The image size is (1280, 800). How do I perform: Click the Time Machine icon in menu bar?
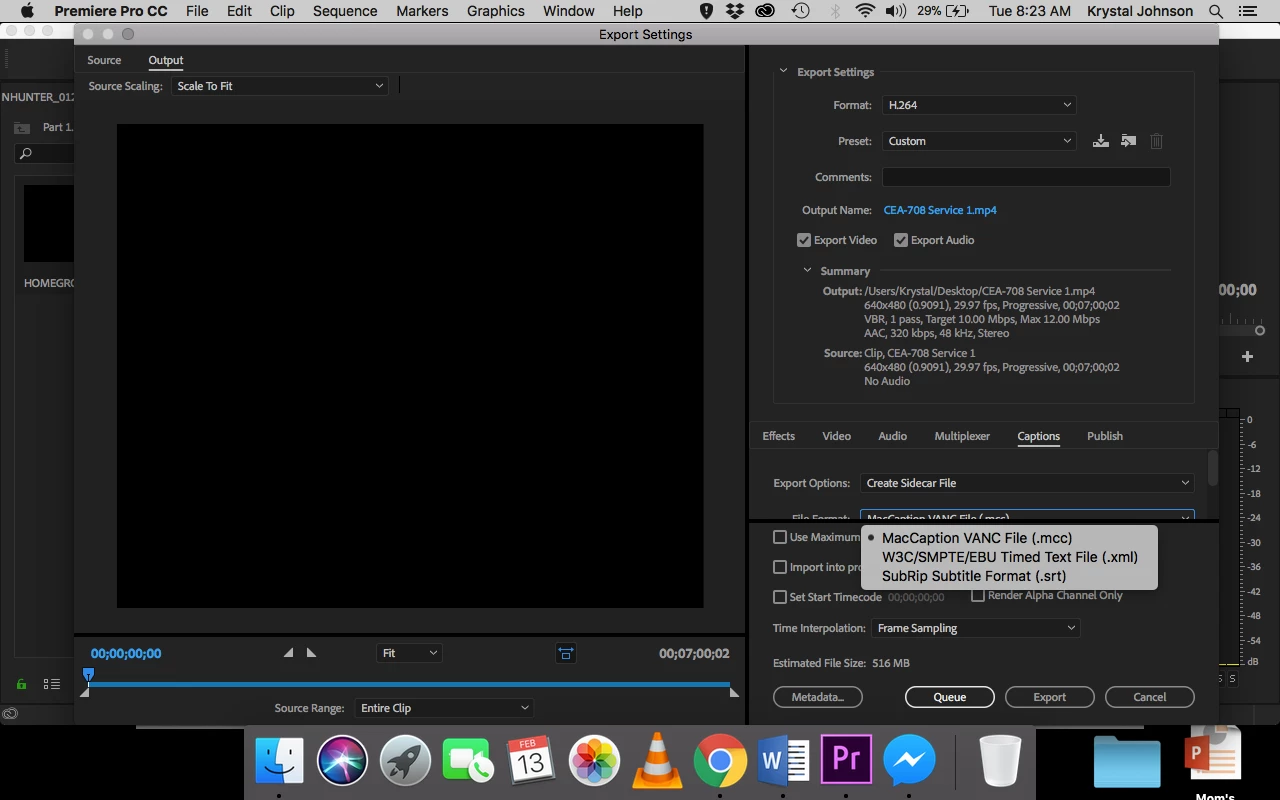[x=800, y=11]
